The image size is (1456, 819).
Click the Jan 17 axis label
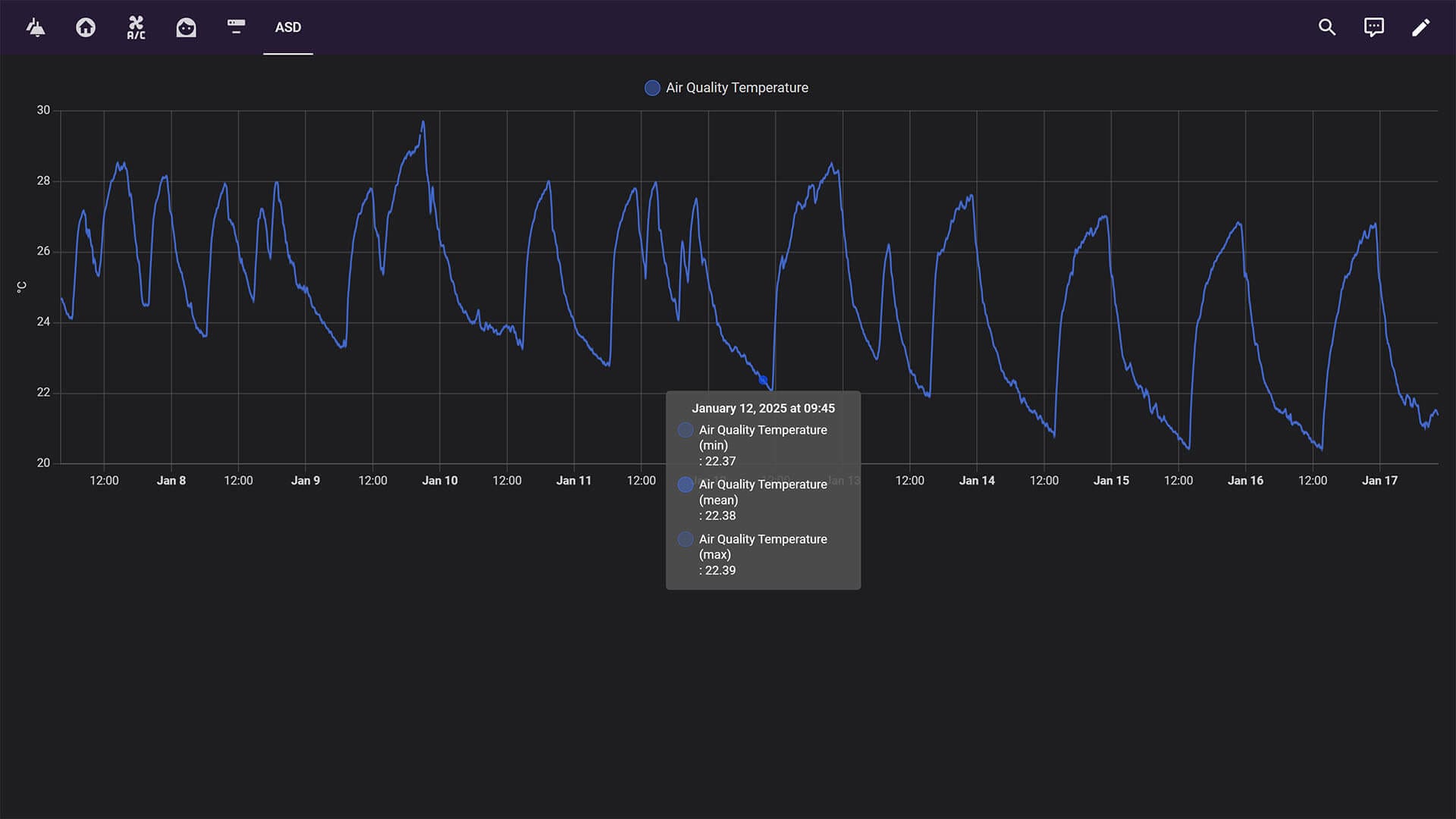(1379, 481)
